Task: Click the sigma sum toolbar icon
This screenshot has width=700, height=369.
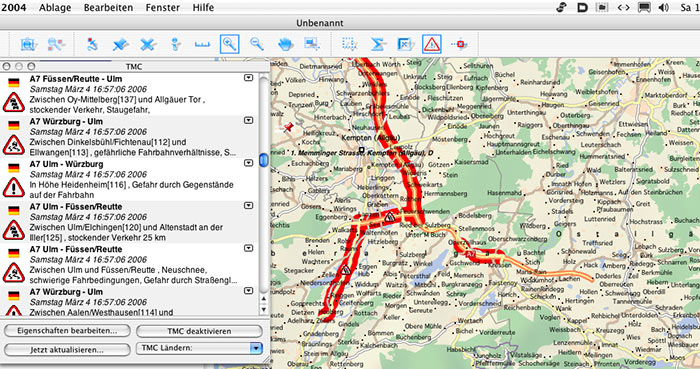Action: click(378, 44)
